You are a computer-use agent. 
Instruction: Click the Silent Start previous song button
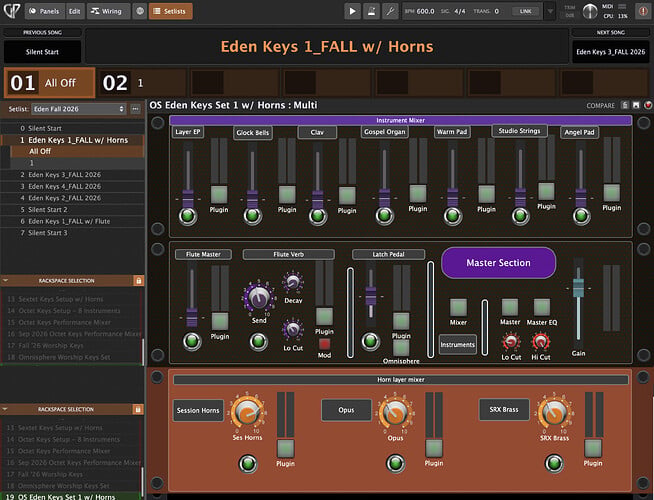(x=42, y=52)
